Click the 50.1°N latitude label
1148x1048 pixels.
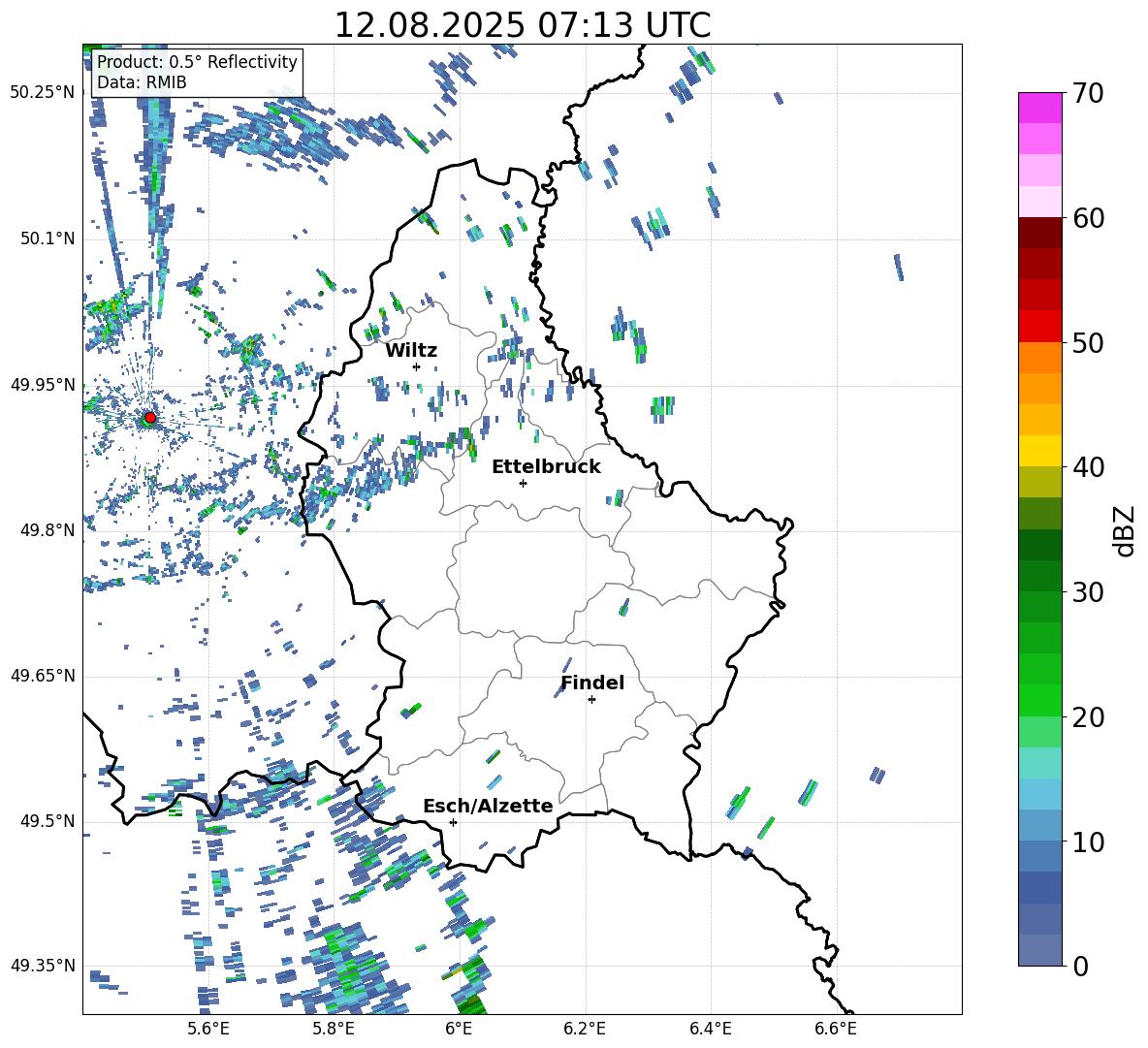point(48,239)
